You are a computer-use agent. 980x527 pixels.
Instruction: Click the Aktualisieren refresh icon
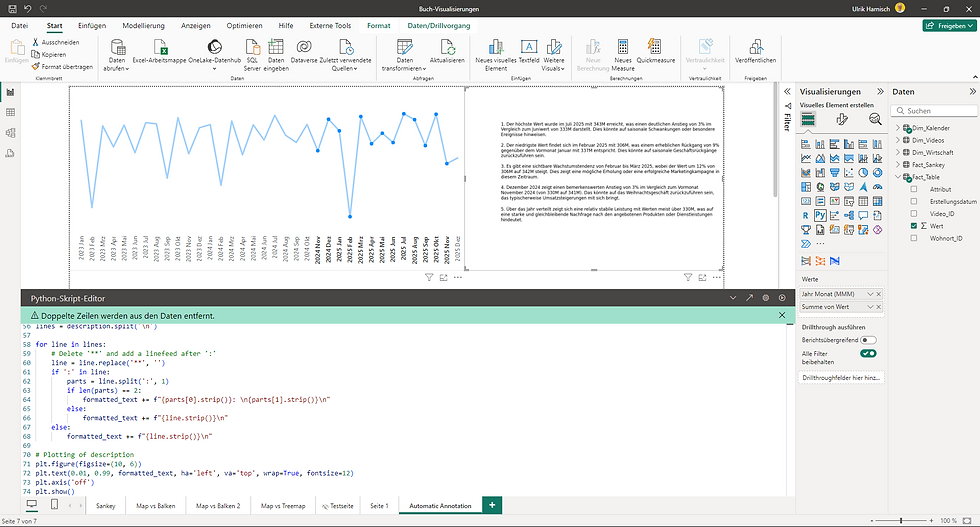448,47
